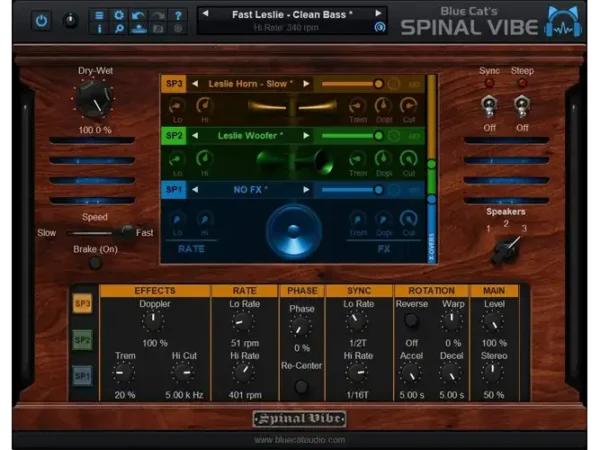
Task: Click the Doppler knob in Effects
Action: [153, 321]
